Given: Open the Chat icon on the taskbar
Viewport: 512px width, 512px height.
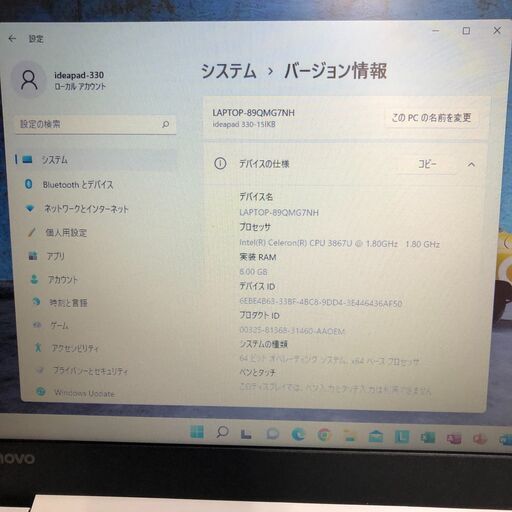Looking at the screenshot, I should point(273,434).
